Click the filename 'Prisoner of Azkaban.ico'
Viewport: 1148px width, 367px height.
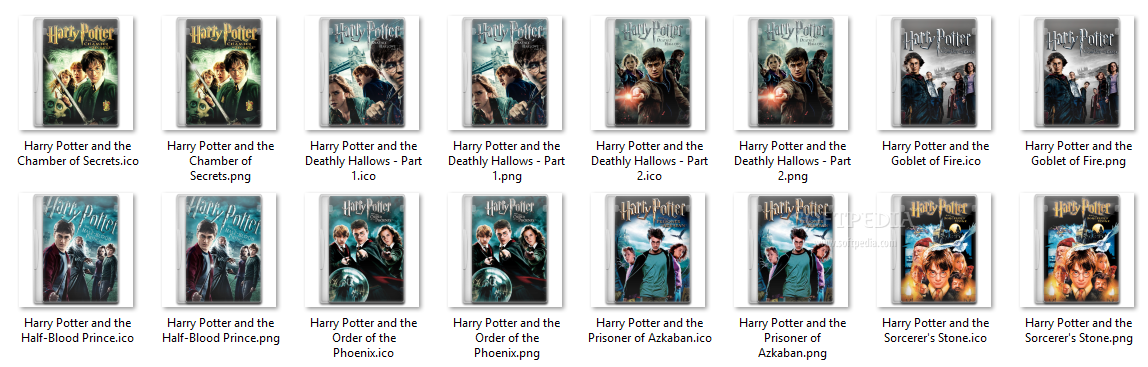click(x=650, y=330)
